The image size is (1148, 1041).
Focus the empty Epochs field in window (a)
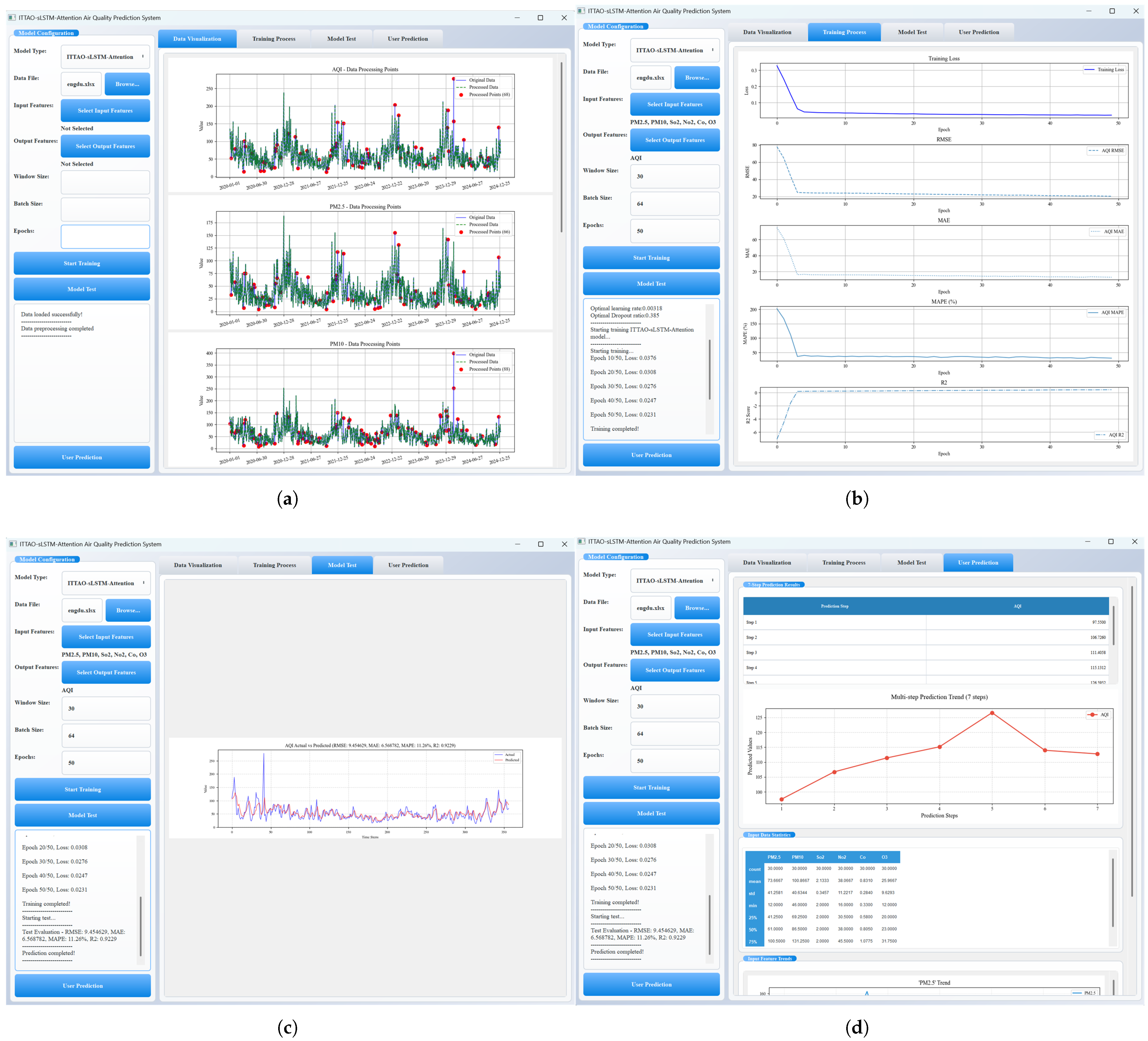(x=105, y=237)
